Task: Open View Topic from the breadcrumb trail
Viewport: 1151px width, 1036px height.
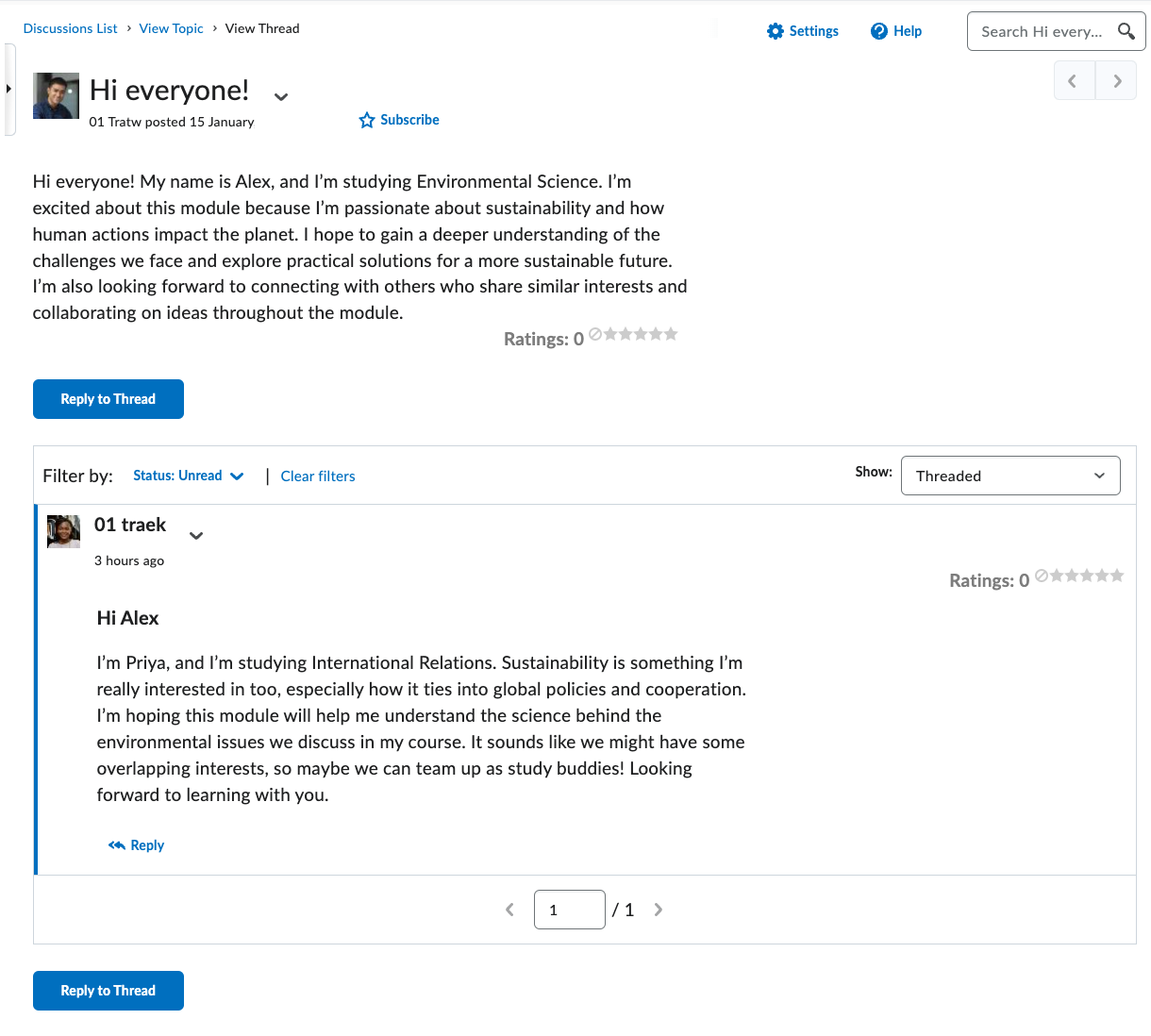Action: [x=171, y=28]
